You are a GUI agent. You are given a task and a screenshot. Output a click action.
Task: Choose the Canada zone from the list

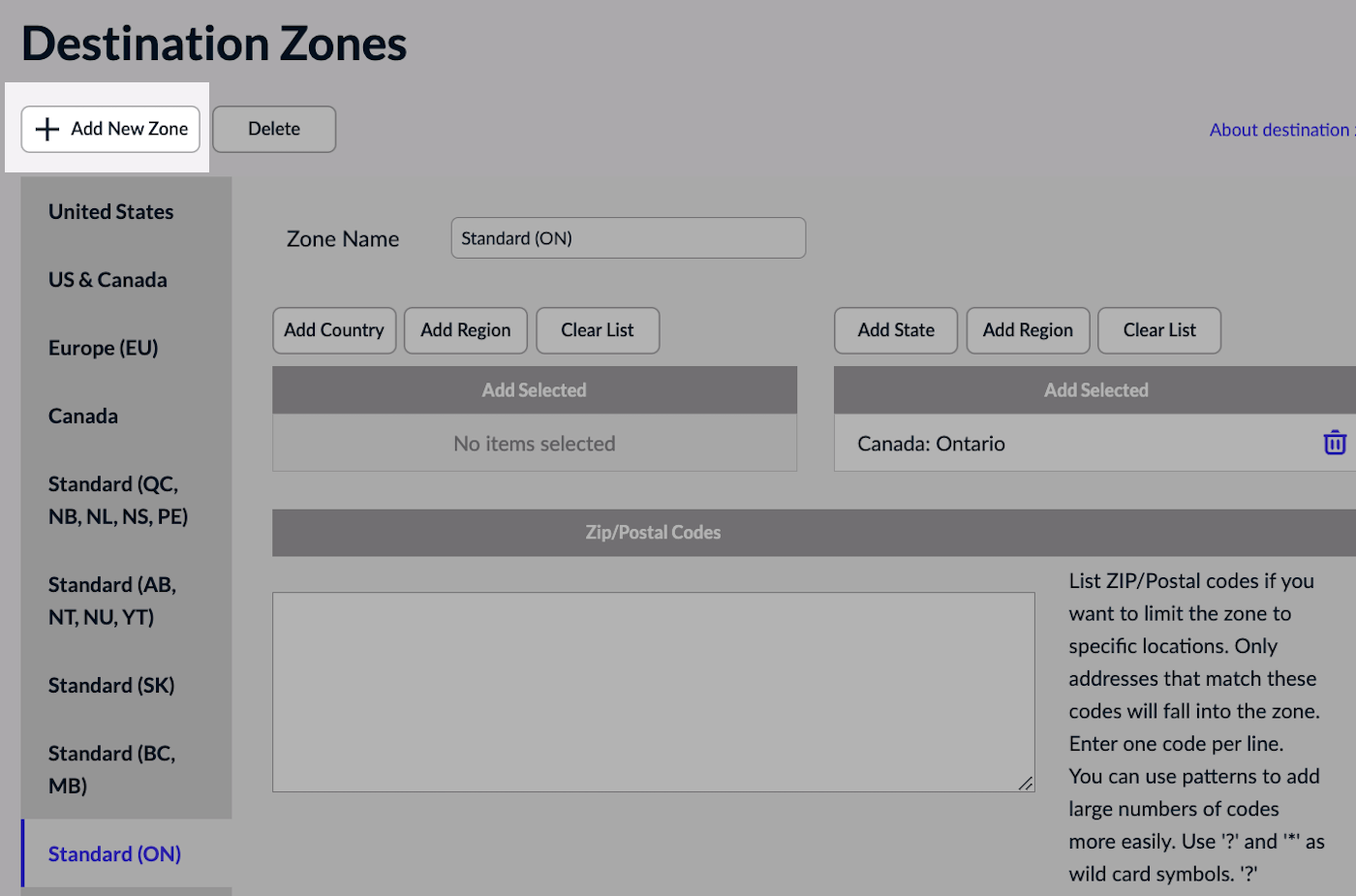point(83,416)
